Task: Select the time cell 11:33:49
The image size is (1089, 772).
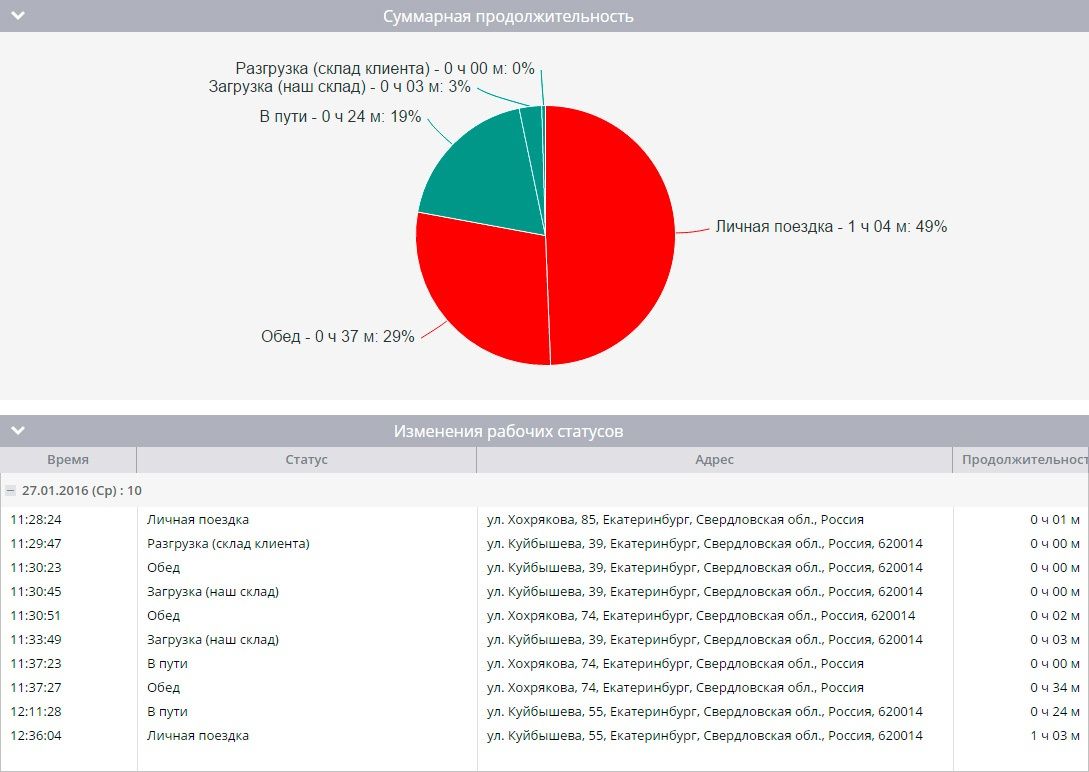Action: (36, 639)
